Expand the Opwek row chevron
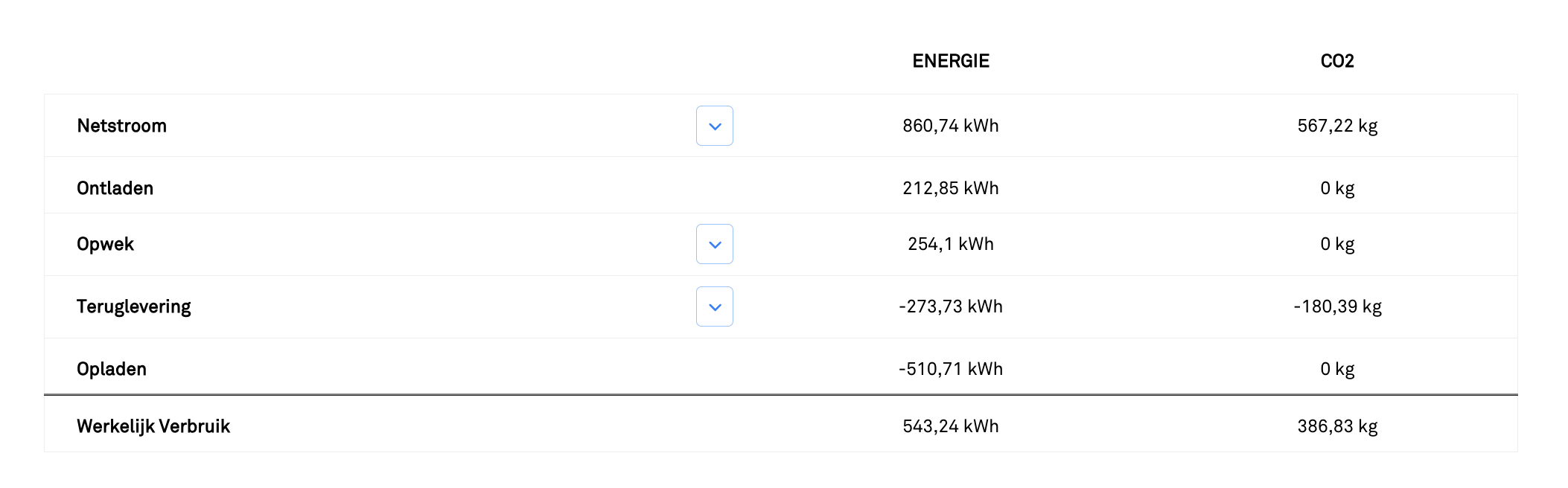 pos(714,244)
